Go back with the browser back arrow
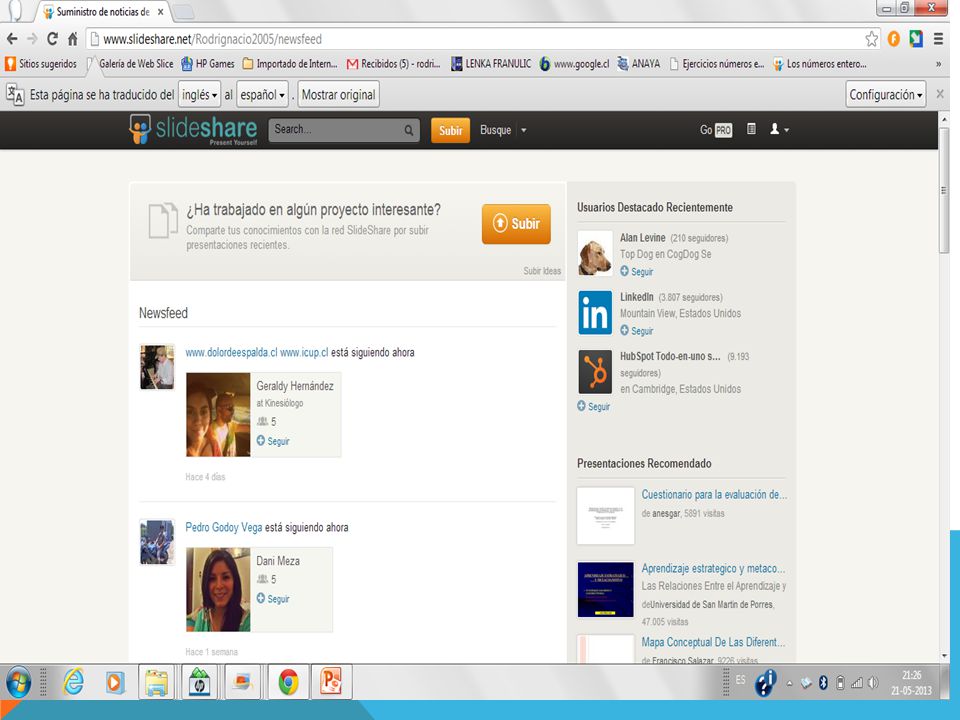 [x=12, y=39]
